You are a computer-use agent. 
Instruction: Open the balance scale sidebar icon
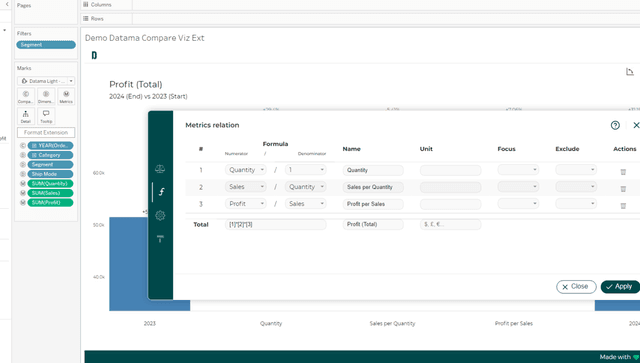(160, 169)
